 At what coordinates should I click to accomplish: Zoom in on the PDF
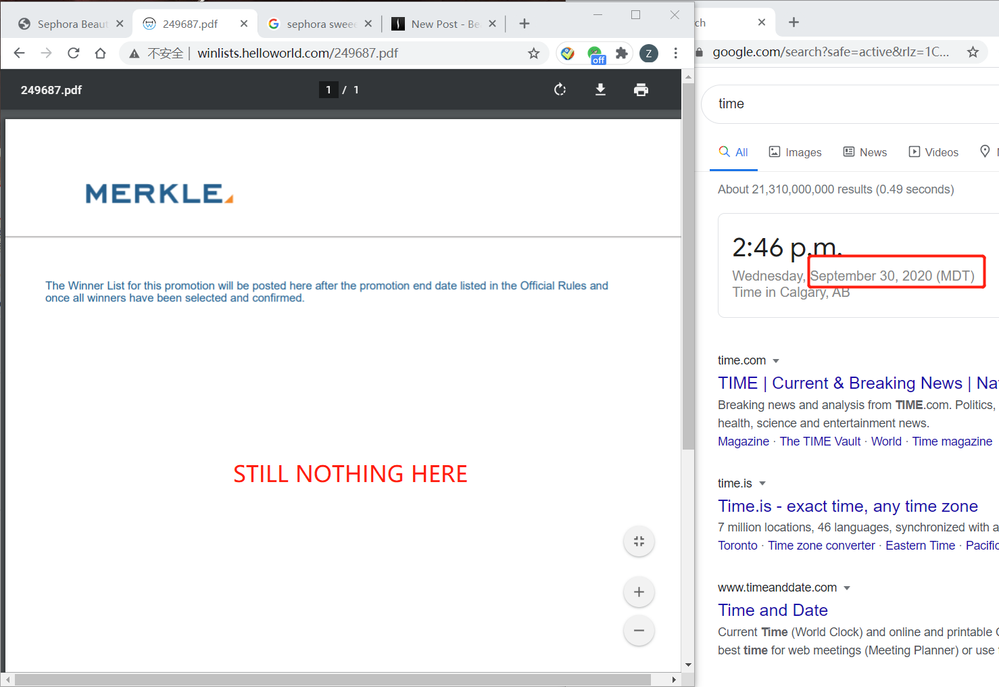[x=638, y=592]
